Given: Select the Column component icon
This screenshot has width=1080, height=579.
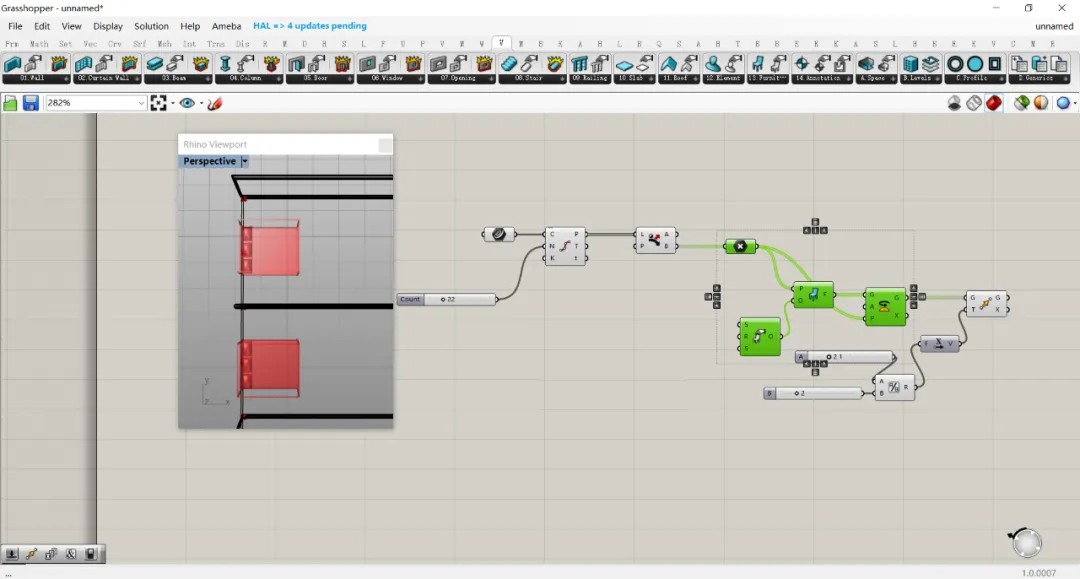Looking at the screenshot, I should coord(225,65).
